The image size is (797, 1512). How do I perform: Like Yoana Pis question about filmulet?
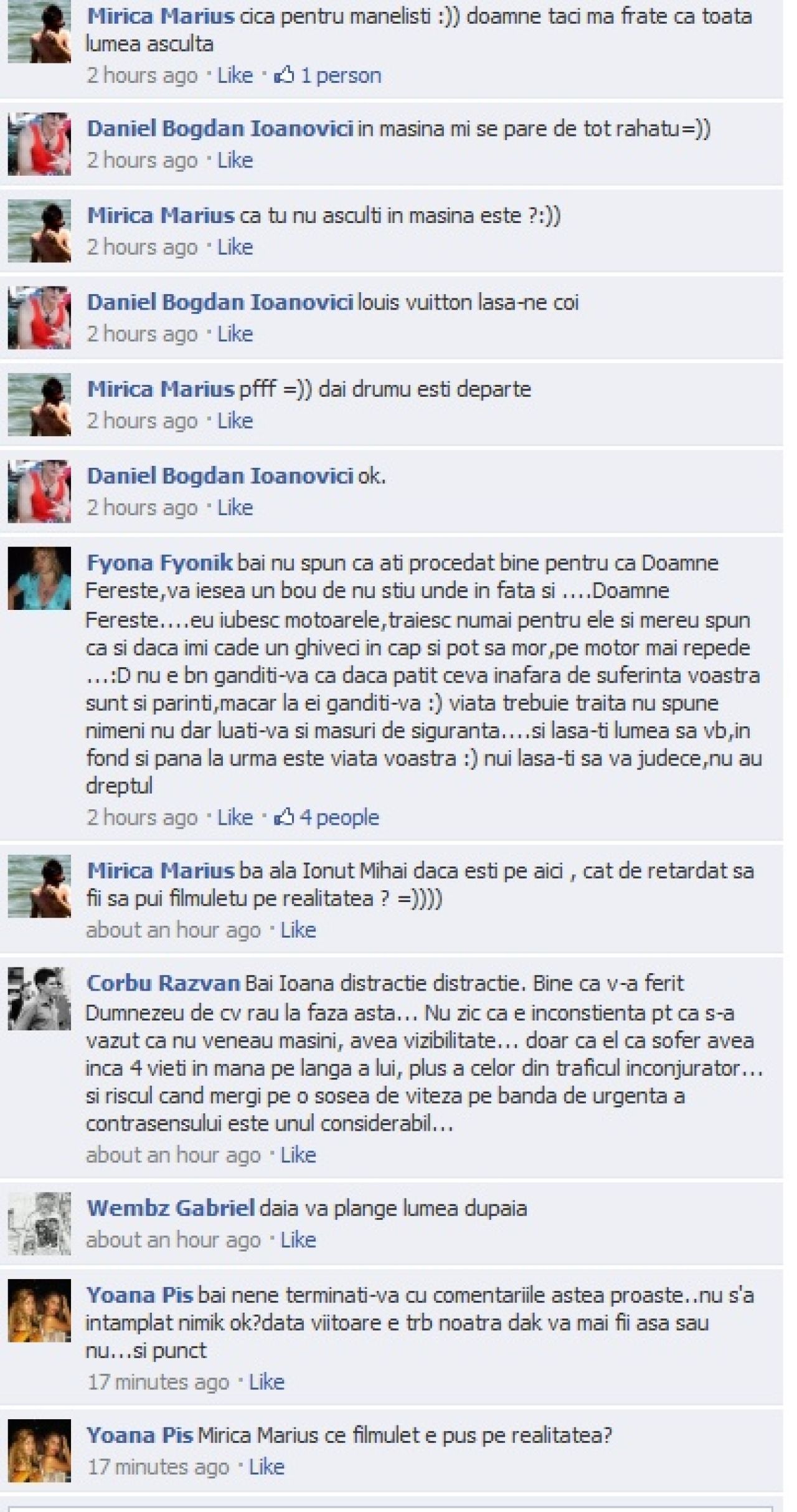pos(266,1467)
